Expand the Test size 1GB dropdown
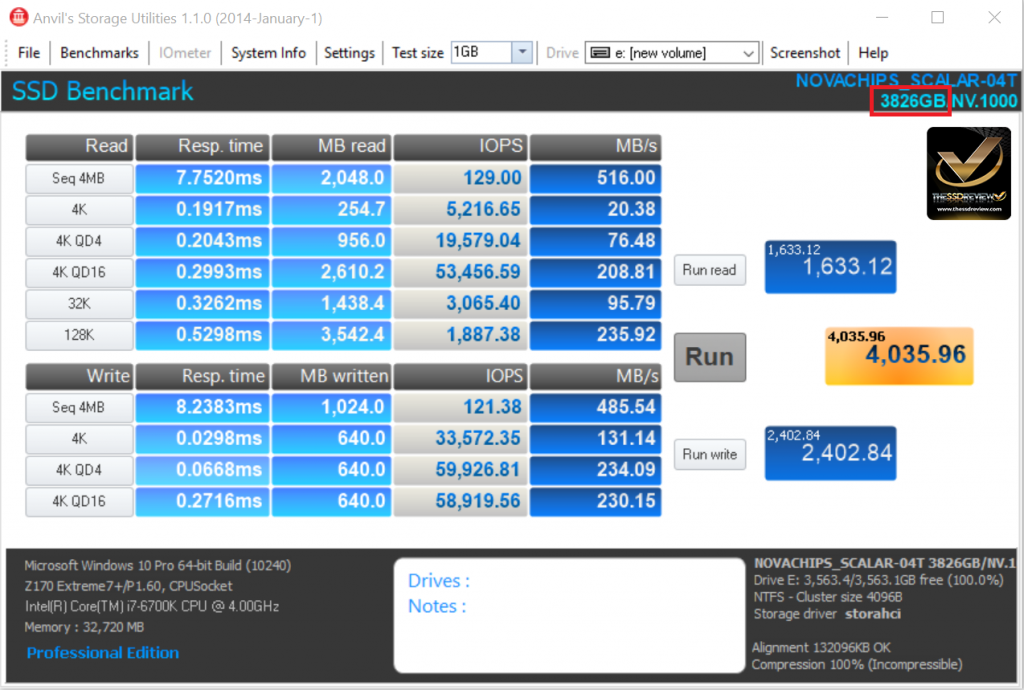This screenshot has height=690, width=1024. click(522, 53)
